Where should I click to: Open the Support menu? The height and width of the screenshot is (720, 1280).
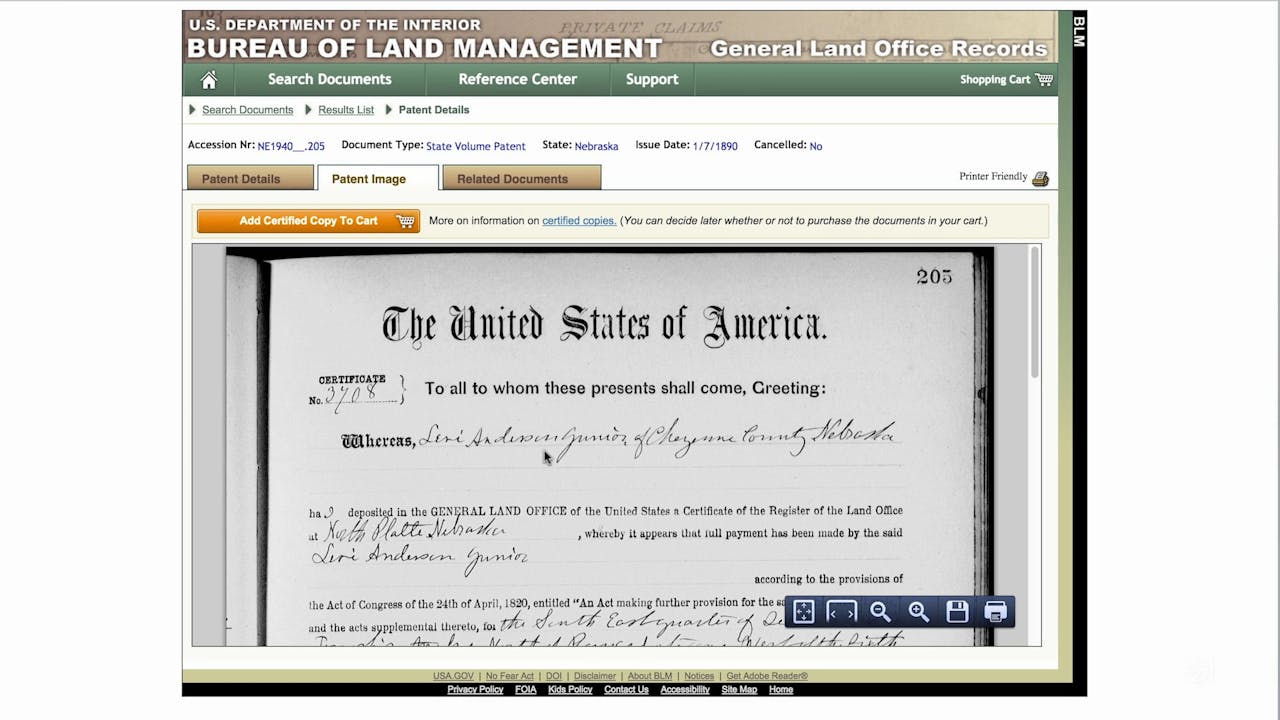point(652,79)
